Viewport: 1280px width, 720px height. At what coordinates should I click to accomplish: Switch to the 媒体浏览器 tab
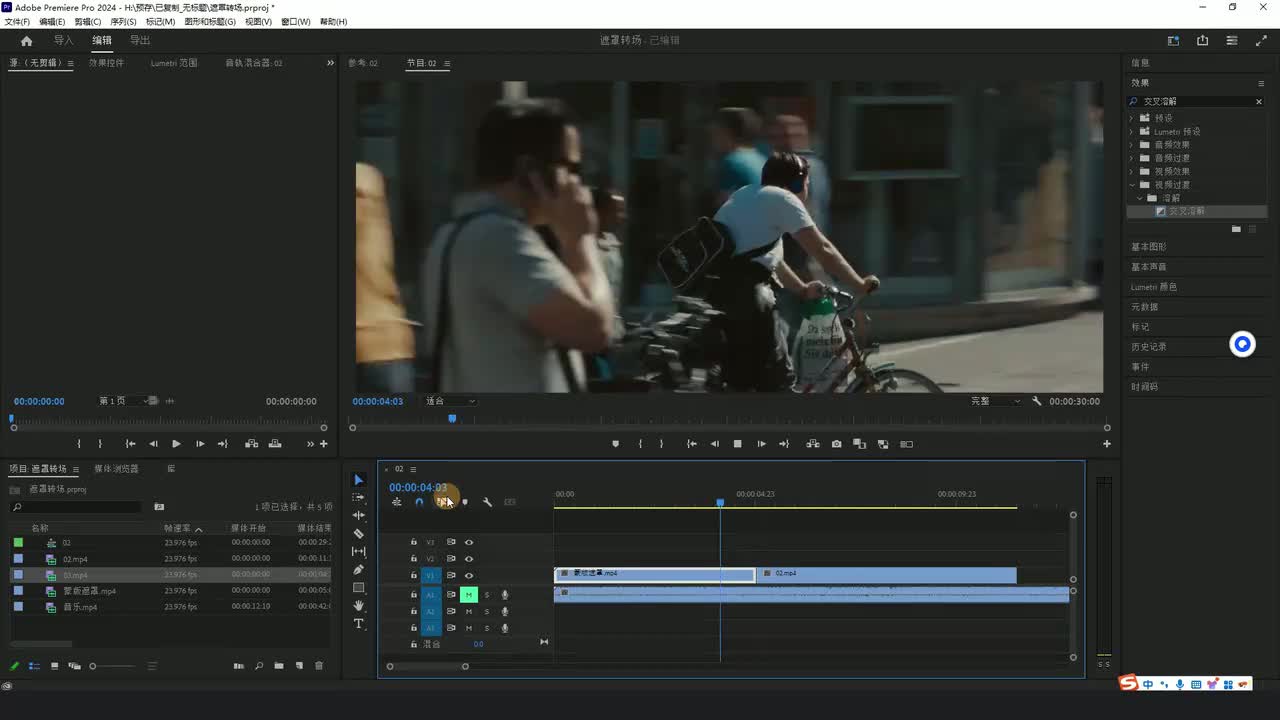[116, 469]
